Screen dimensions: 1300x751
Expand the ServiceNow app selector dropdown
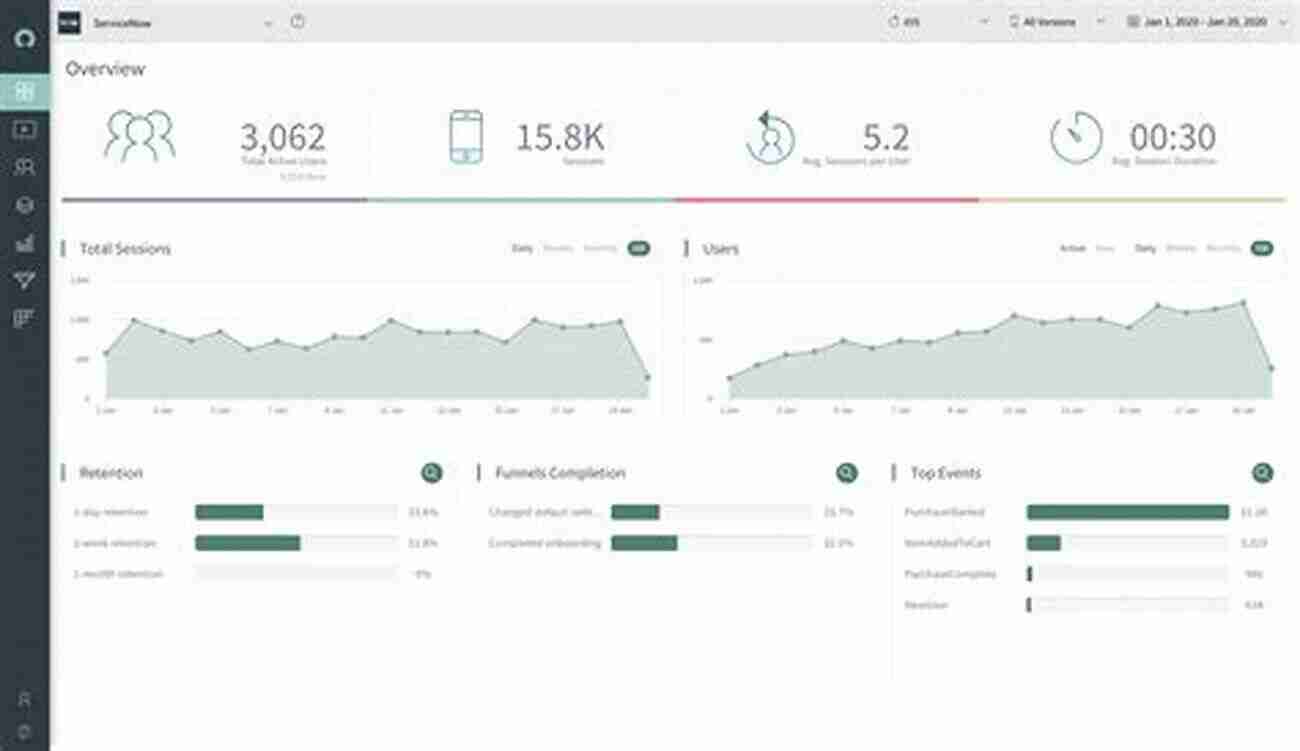pyautogui.click(x=268, y=22)
